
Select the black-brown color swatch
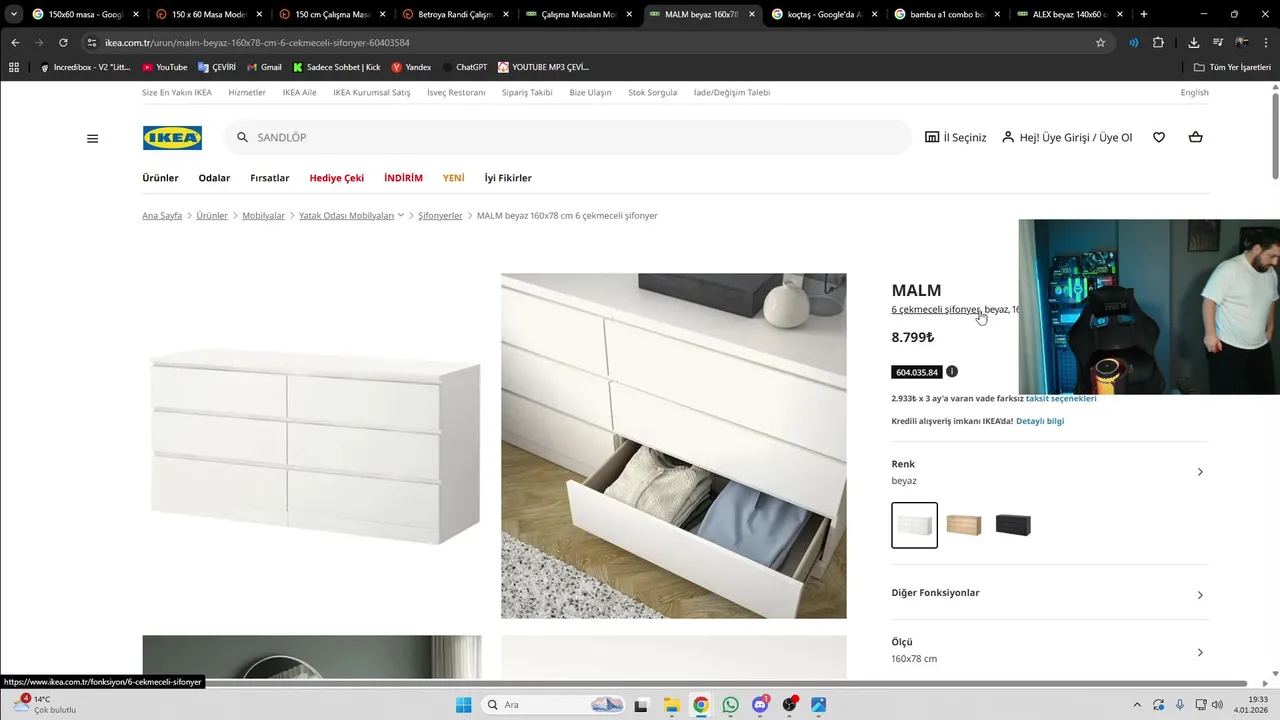tap(1013, 525)
